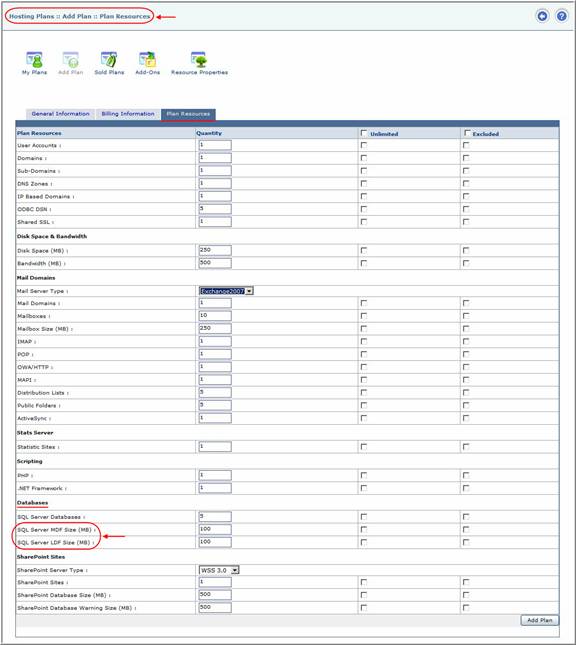The width and height of the screenshot is (576, 645).
Task: Click the 'Disk Space & Bandwidth' heading
Action: click(x=52, y=236)
